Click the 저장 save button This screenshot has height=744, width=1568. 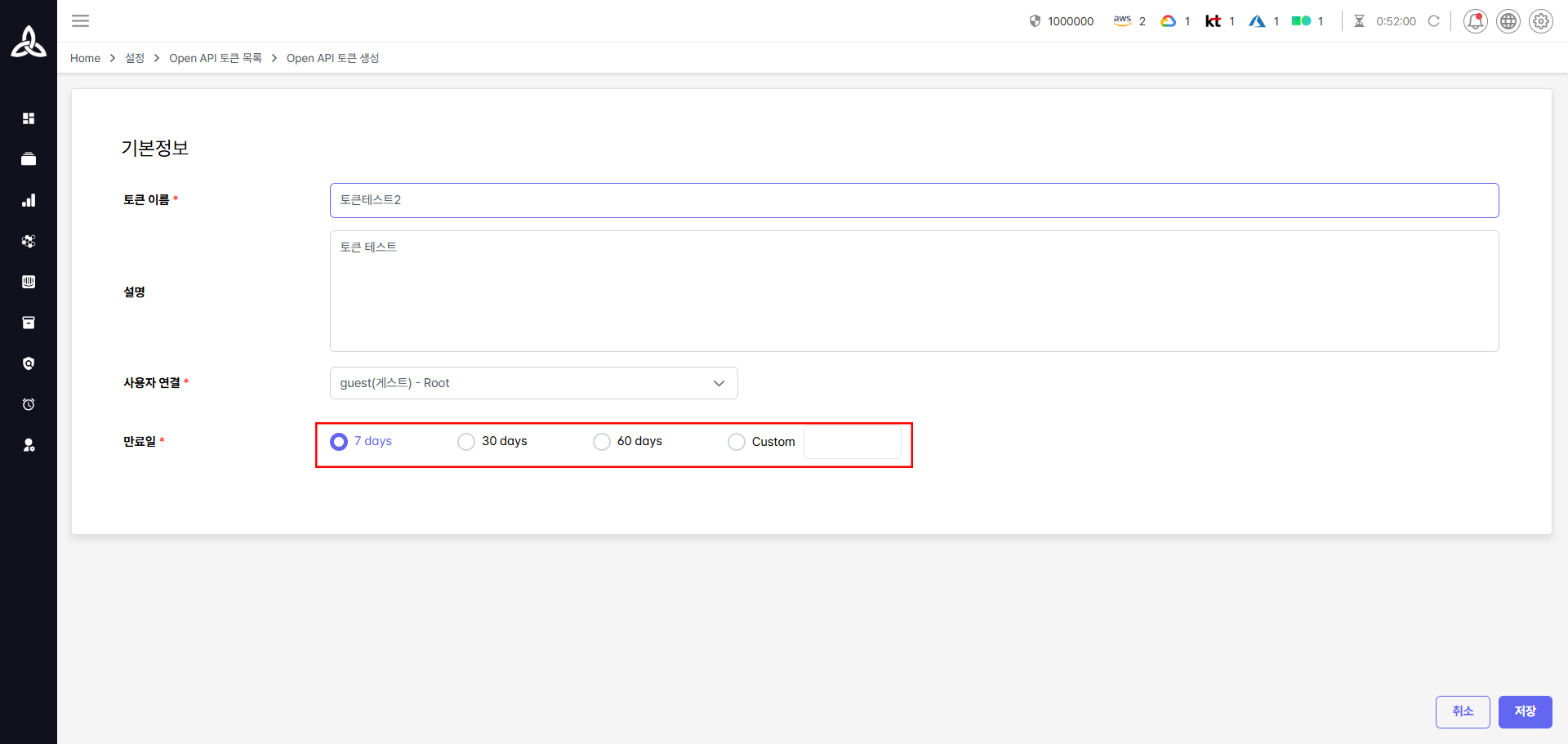pos(1525,712)
